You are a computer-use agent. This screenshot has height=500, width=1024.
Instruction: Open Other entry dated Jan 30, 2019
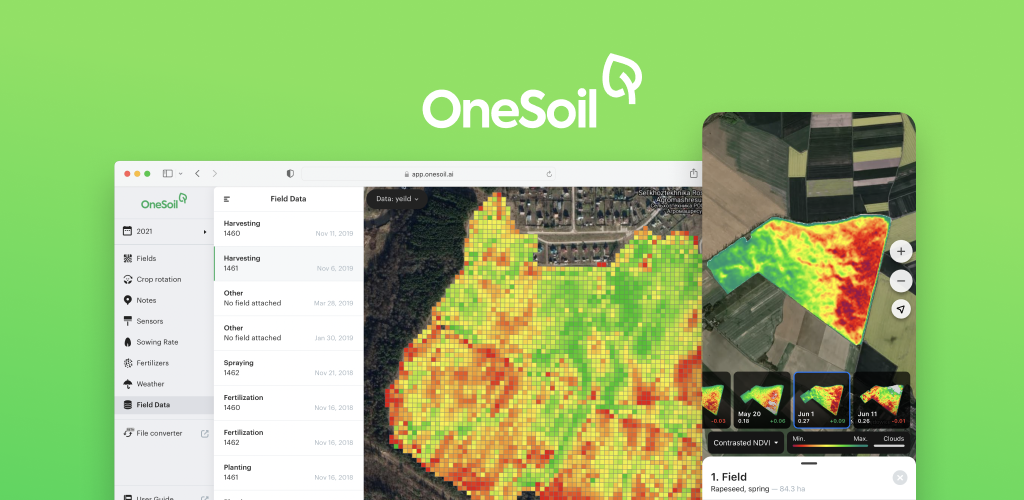pos(288,333)
